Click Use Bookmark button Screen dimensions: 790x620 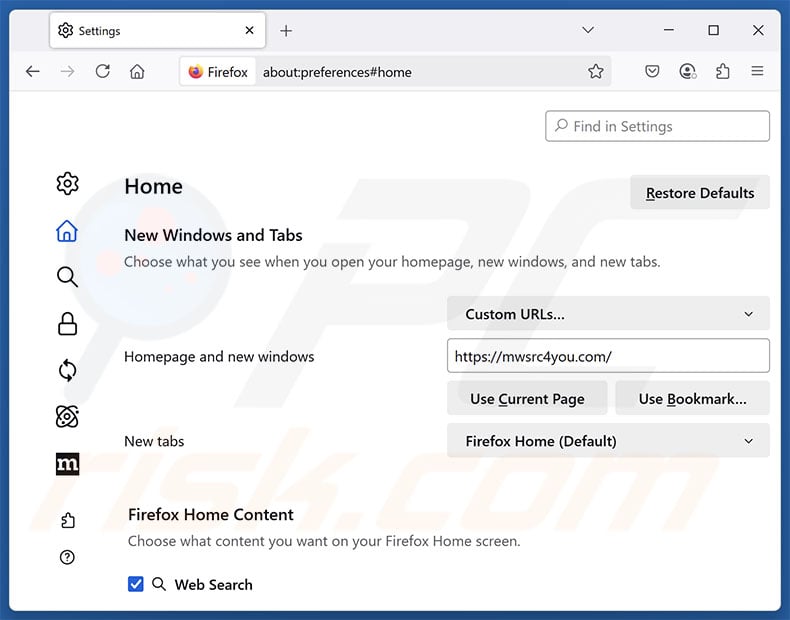click(693, 398)
